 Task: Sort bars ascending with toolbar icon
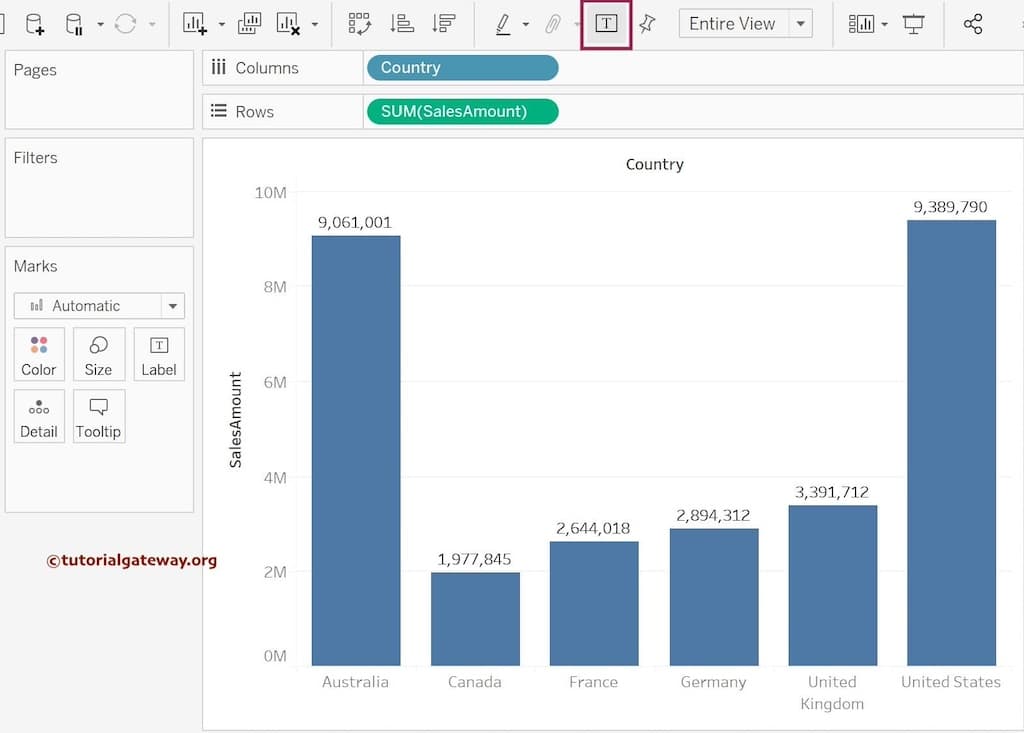click(x=402, y=24)
